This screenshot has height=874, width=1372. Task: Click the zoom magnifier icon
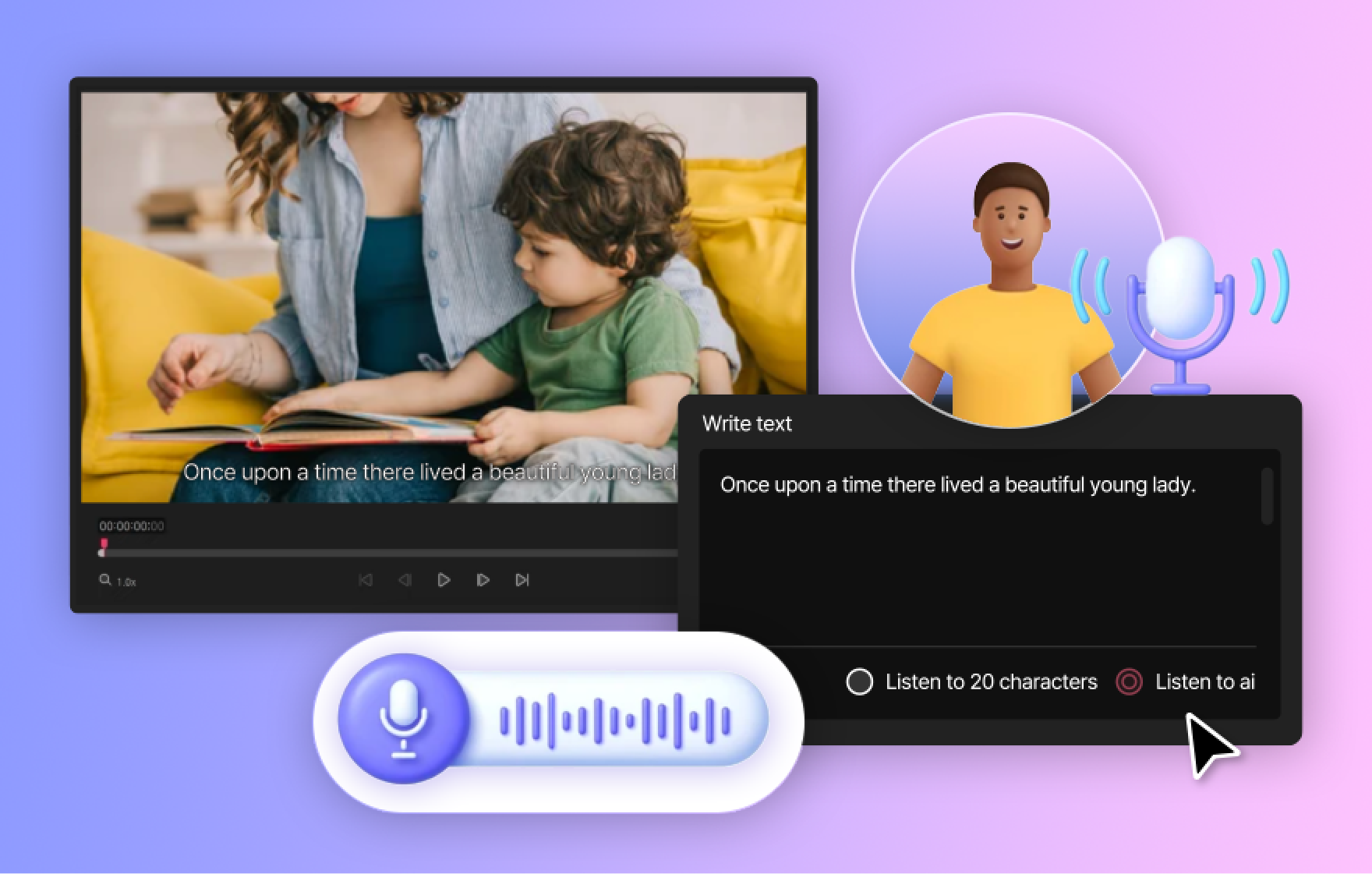[x=104, y=580]
